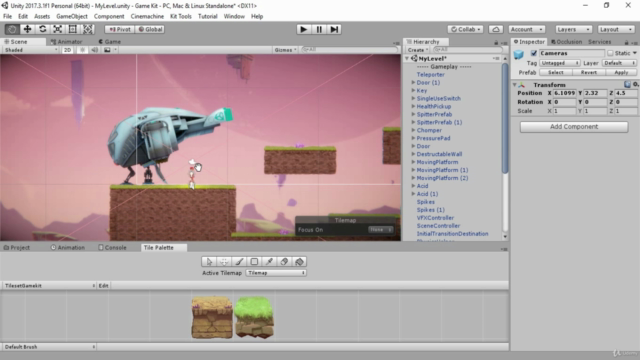Open the Tag Untagged dropdown

pos(560,63)
